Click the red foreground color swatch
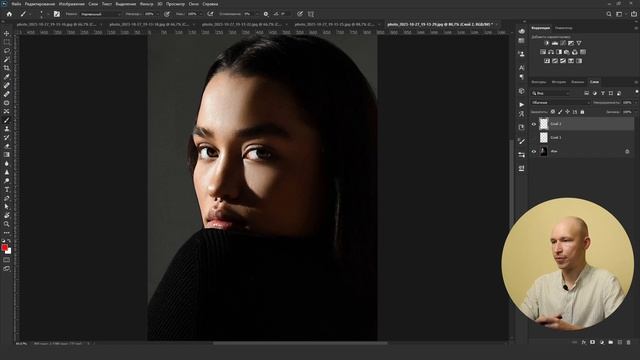 coord(4,247)
